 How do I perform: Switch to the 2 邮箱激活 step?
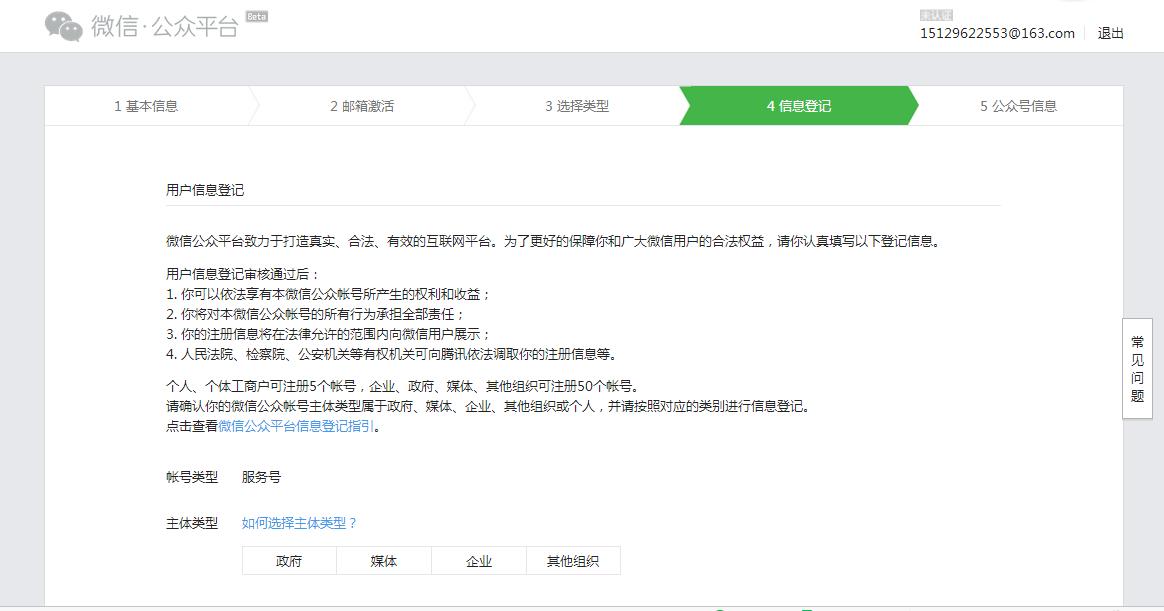click(x=363, y=106)
